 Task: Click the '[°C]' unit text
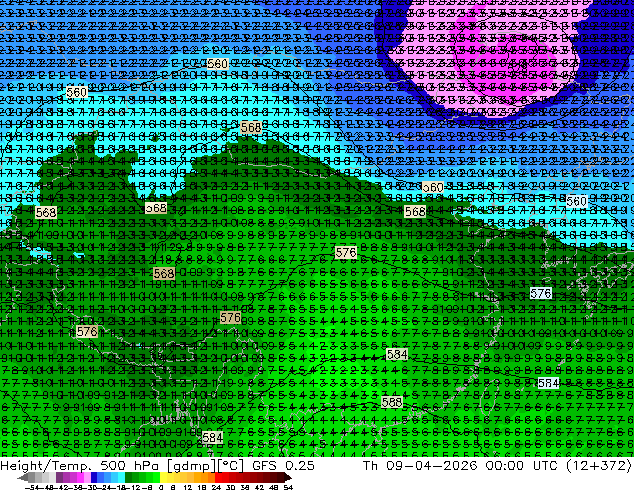[x=230, y=466]
